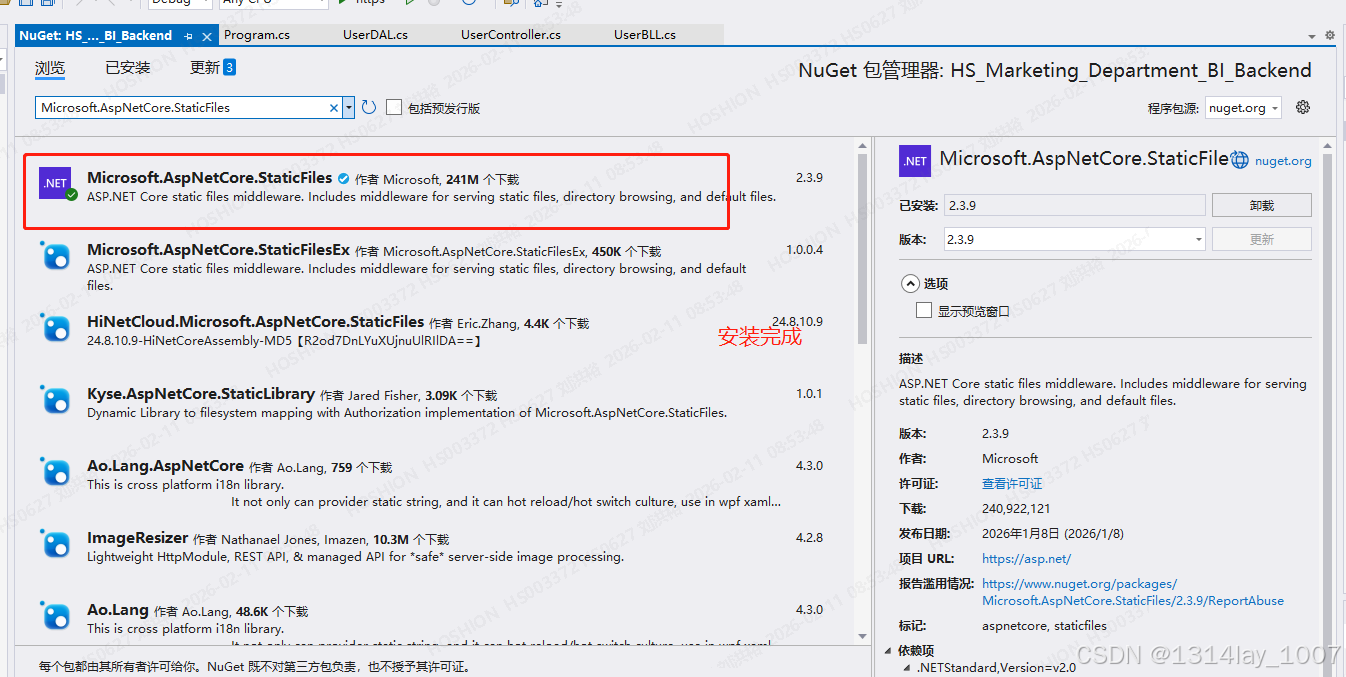Click the package list scroll-up arrow
This screenshot has height=677, width=1346.
coord(862,148)
